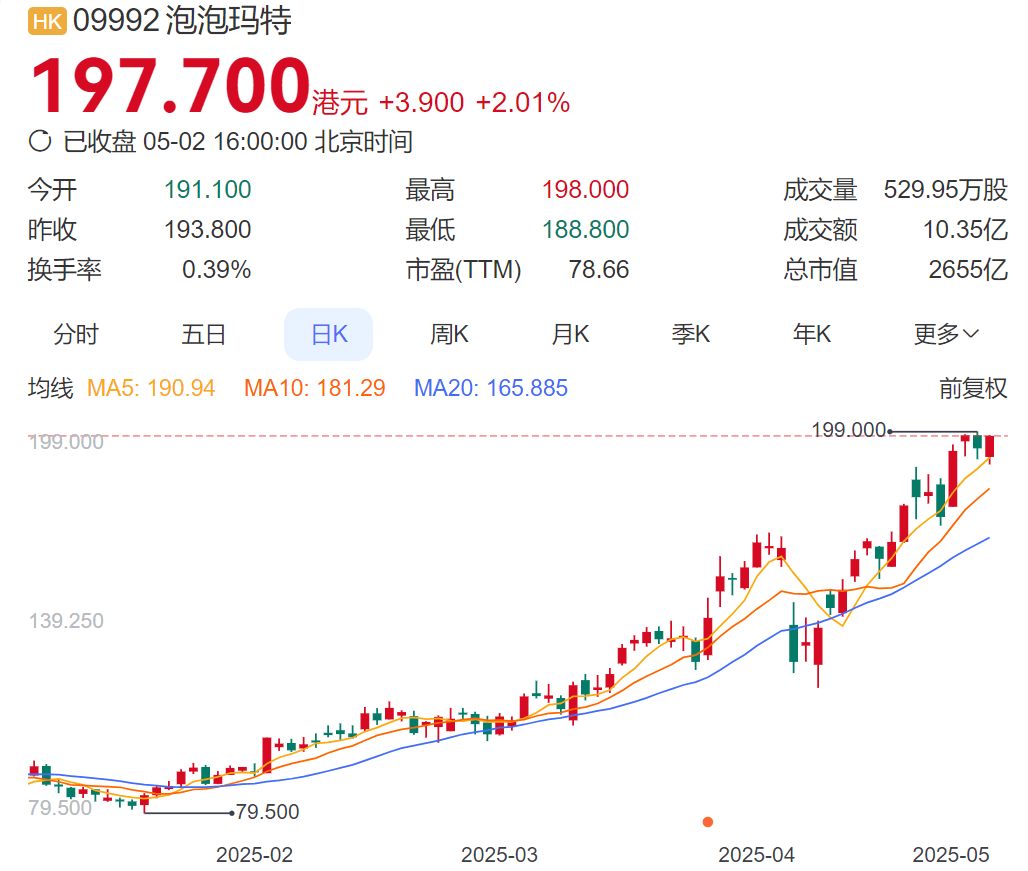Screen dimensions: 1028x871
Task: Select the 日K tab
Action: click(328, 334)
